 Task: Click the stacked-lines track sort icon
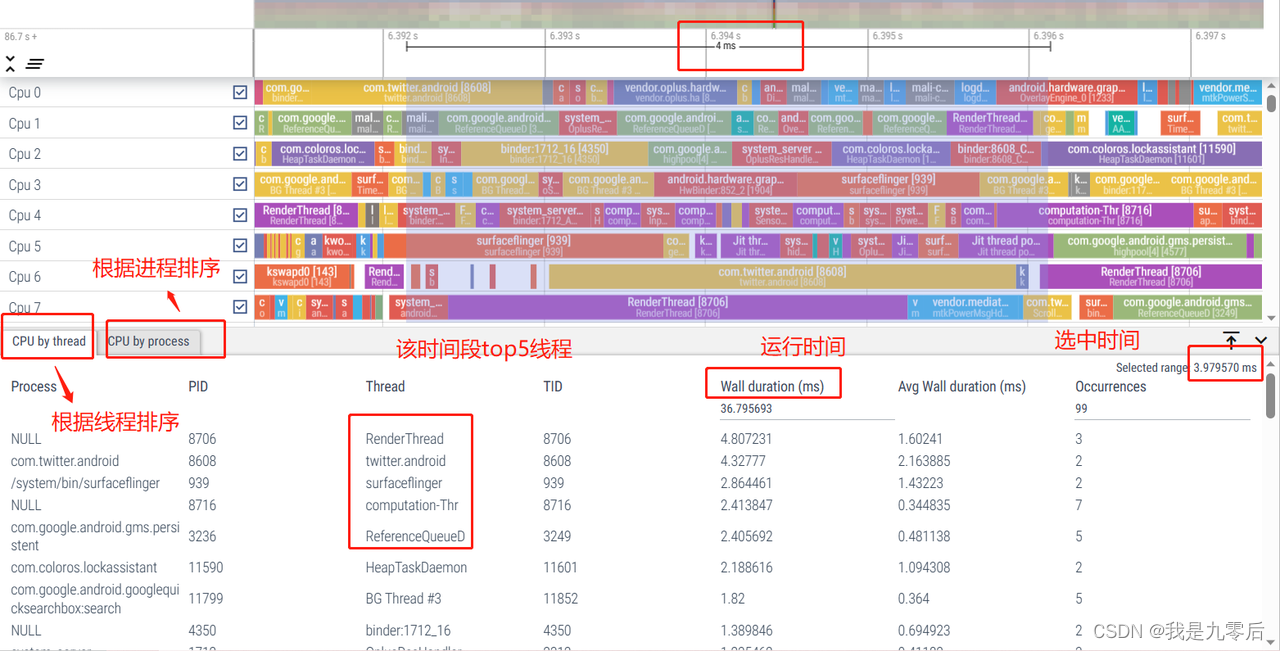35,64
